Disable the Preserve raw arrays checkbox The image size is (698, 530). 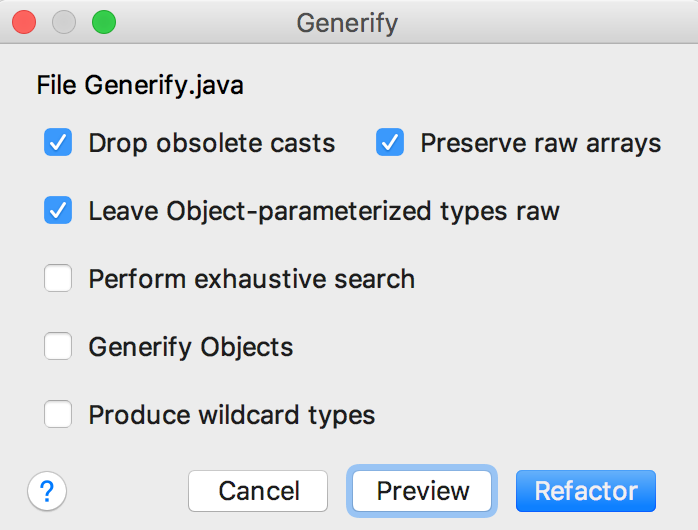(390, 142)
